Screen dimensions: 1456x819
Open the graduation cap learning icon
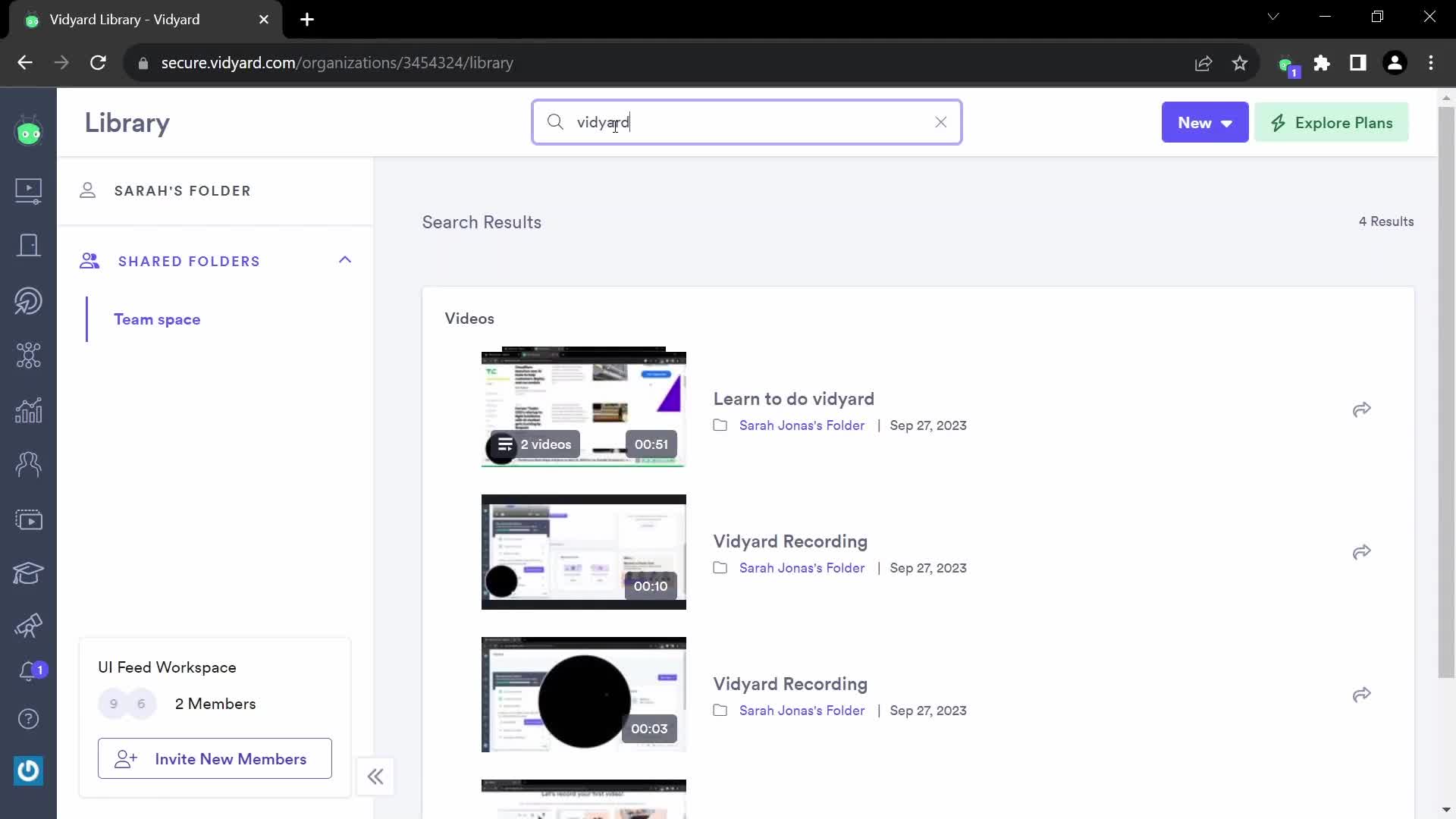tap(29, 573)
